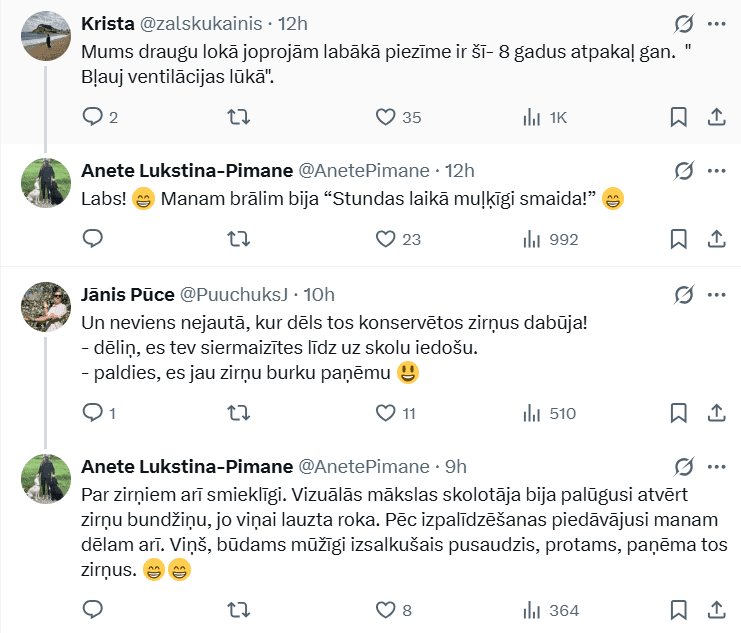View analytics on Anete's 992-view tweet
Viewport: 741px width, 633px height.
pos(533,239)
